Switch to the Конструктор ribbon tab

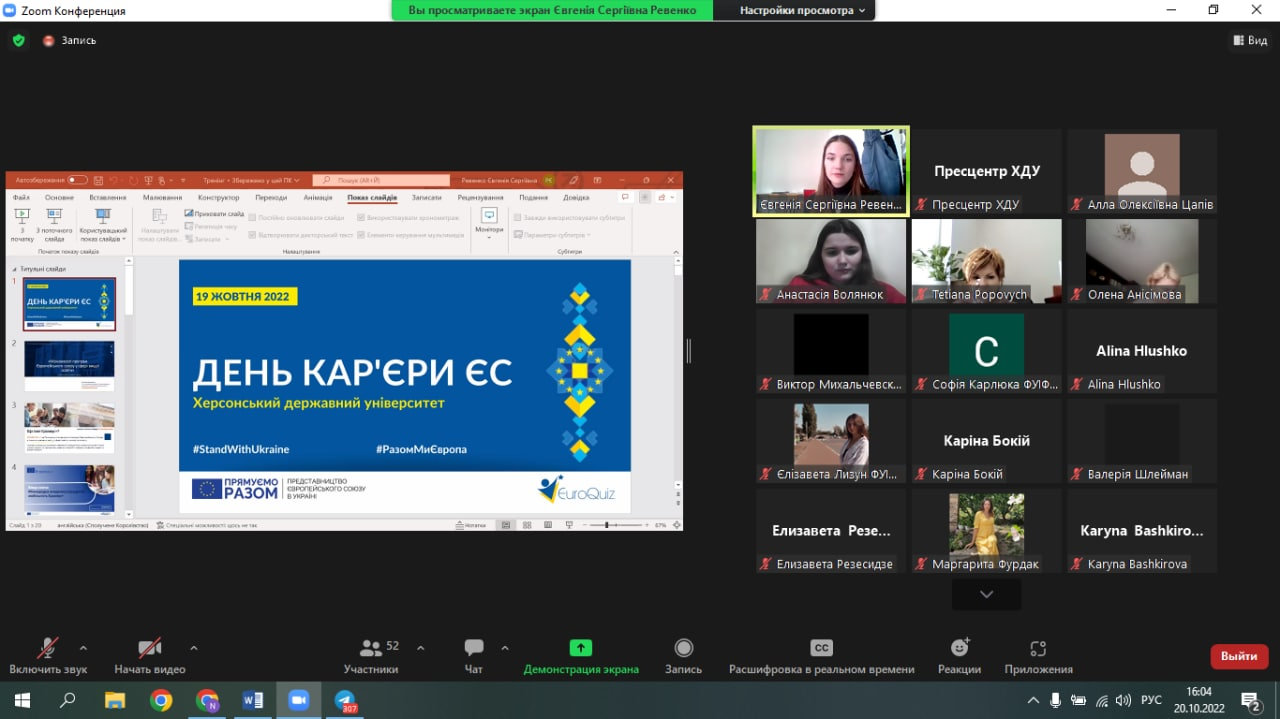point(218,198)
